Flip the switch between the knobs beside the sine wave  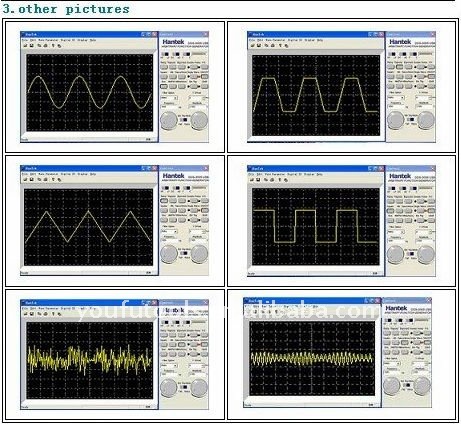click(x=184, y=119)
